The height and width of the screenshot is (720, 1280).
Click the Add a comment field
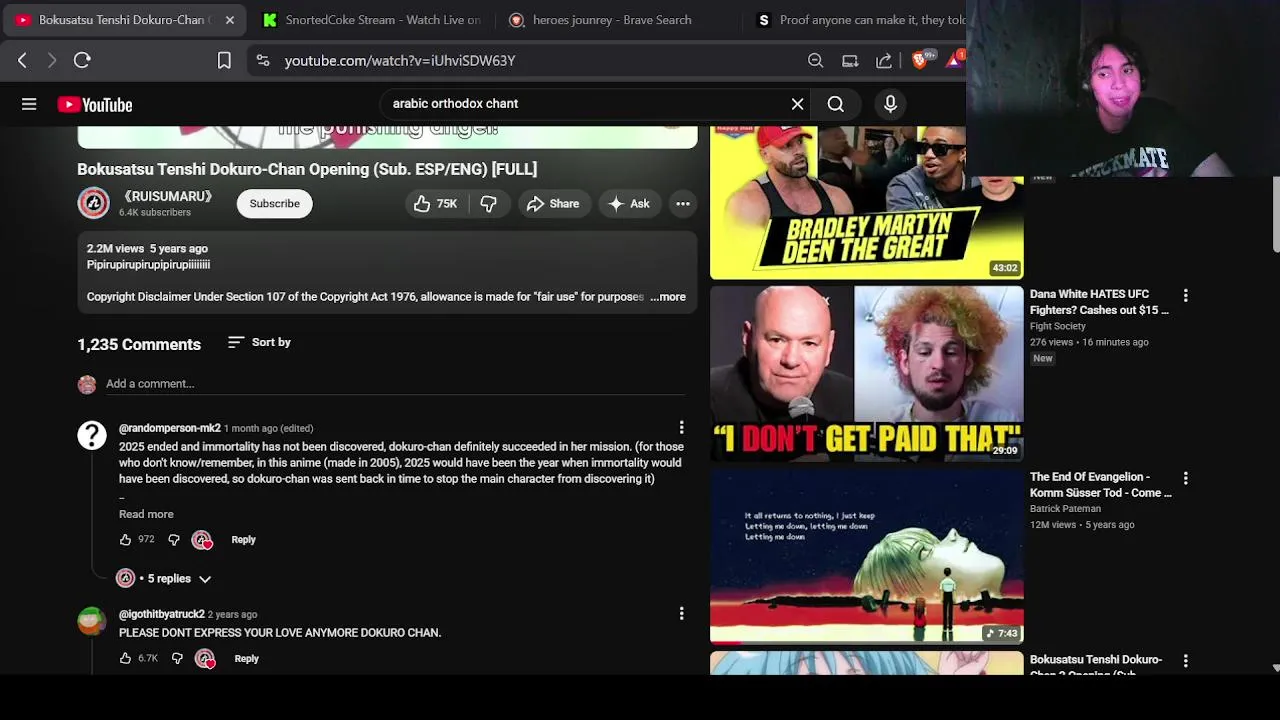pyautogui.click(x=395, y=384)
